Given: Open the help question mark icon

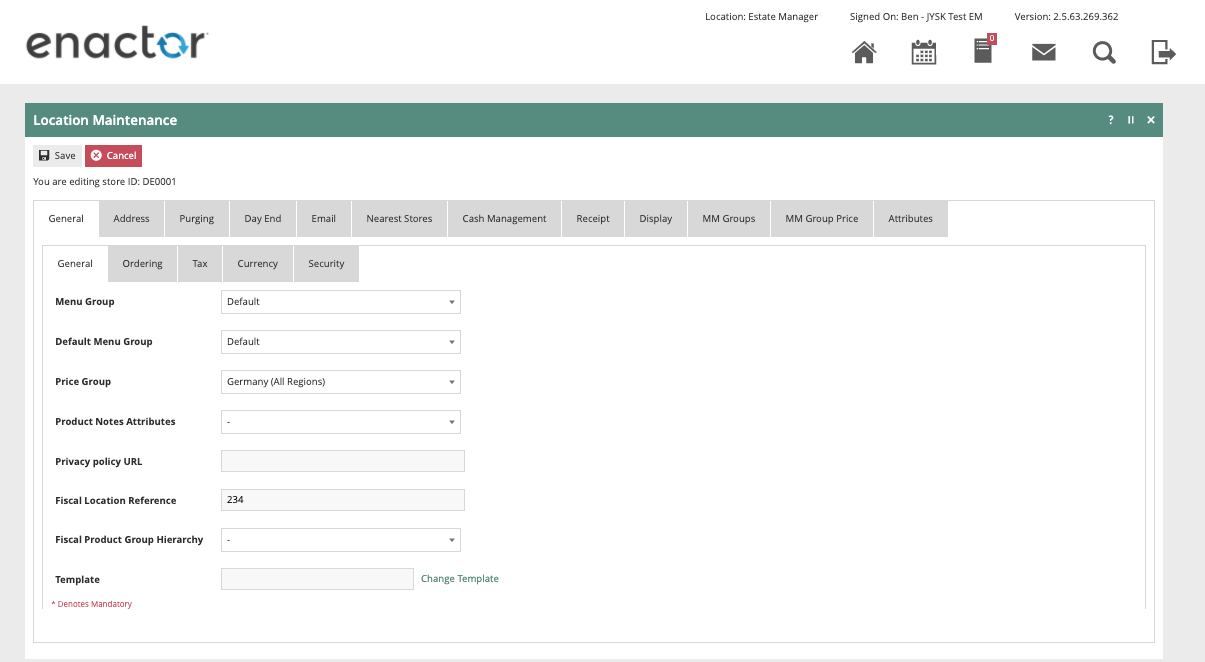Looking at the screenshot, I should coord(1110,120).
